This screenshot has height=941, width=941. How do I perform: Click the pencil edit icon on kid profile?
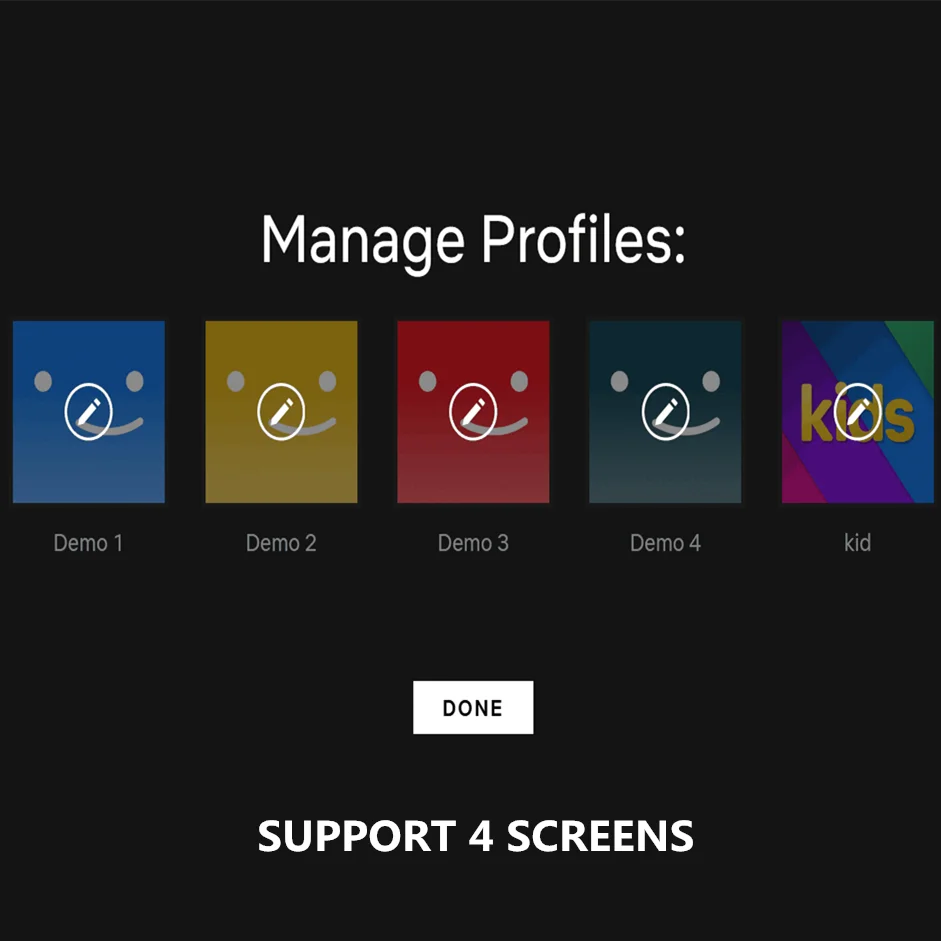click(x=857, y=412)
